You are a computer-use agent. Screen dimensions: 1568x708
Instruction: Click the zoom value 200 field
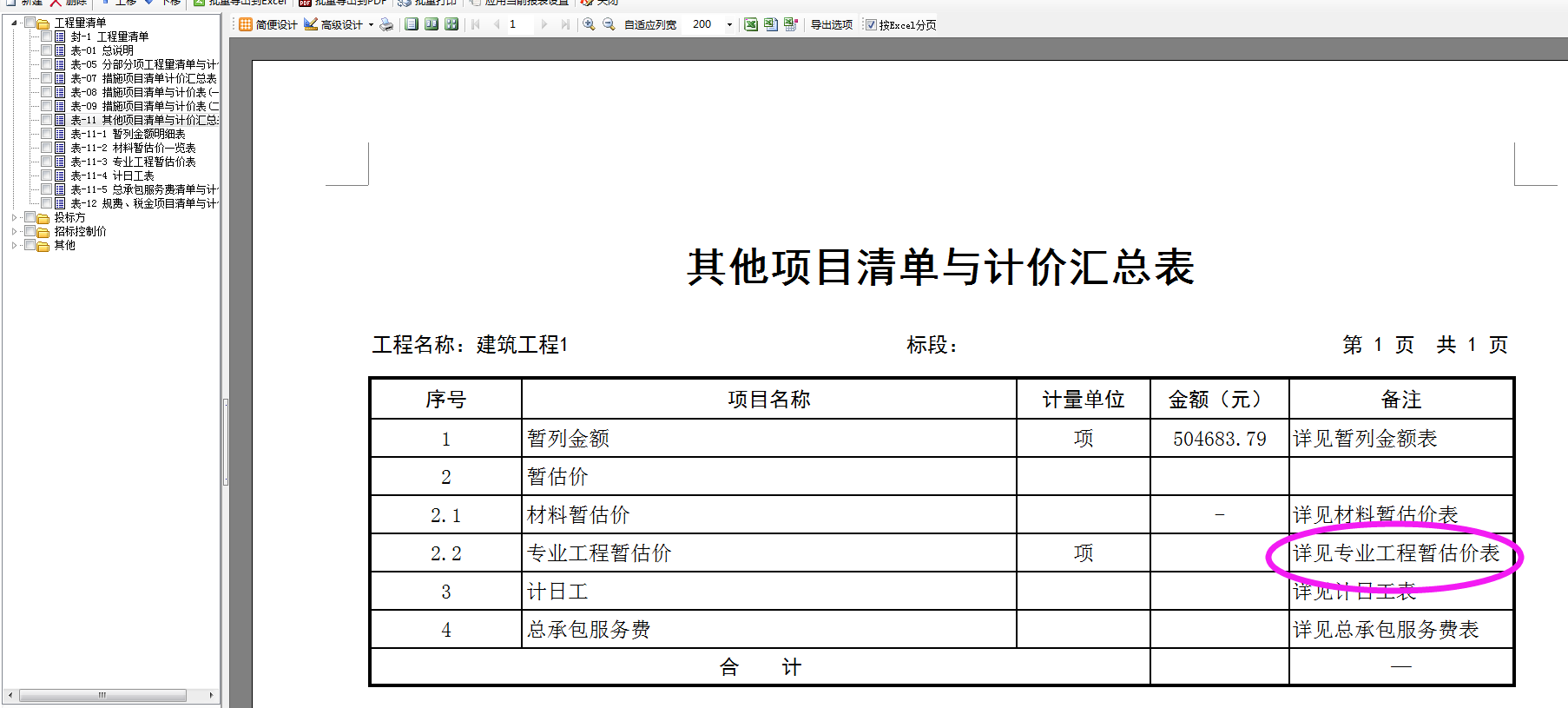click(x=704, y=24)
